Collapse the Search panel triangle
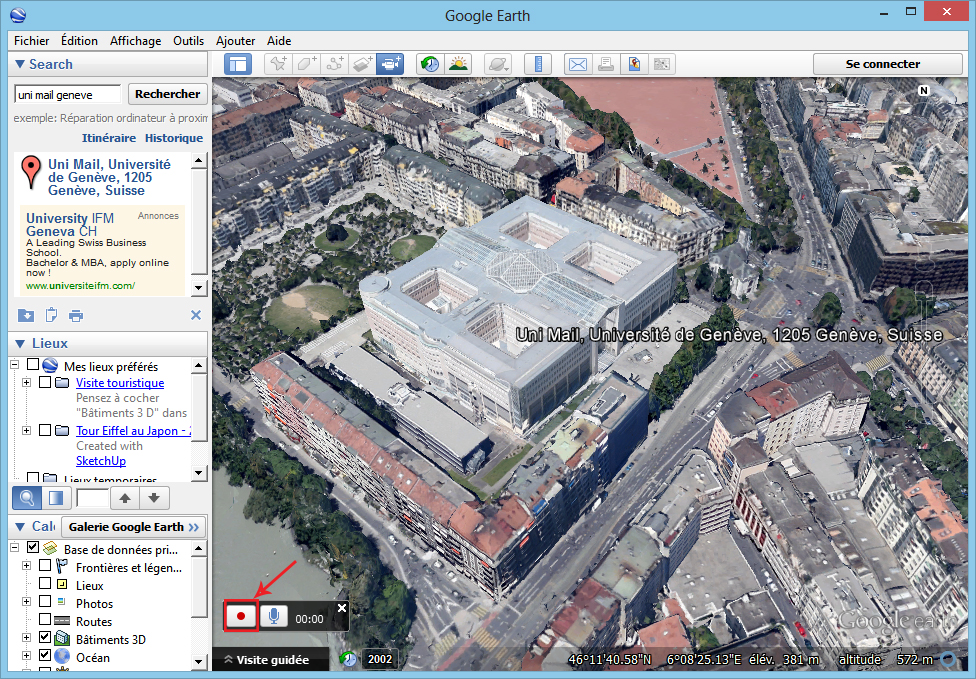 pyautogui.click(x=20, y=64)
